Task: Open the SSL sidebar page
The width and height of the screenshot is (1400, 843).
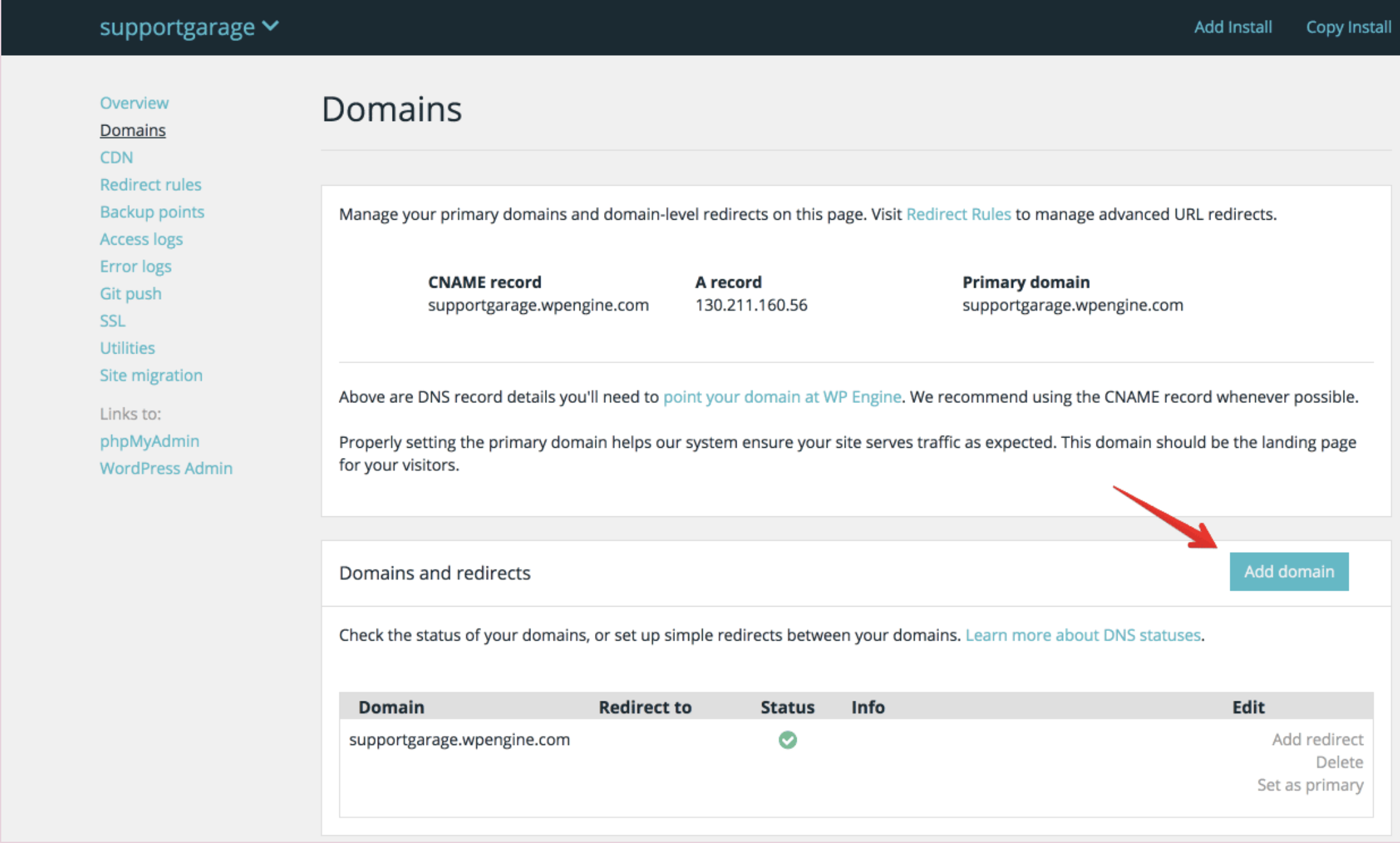Action: (x=112, y=320)
